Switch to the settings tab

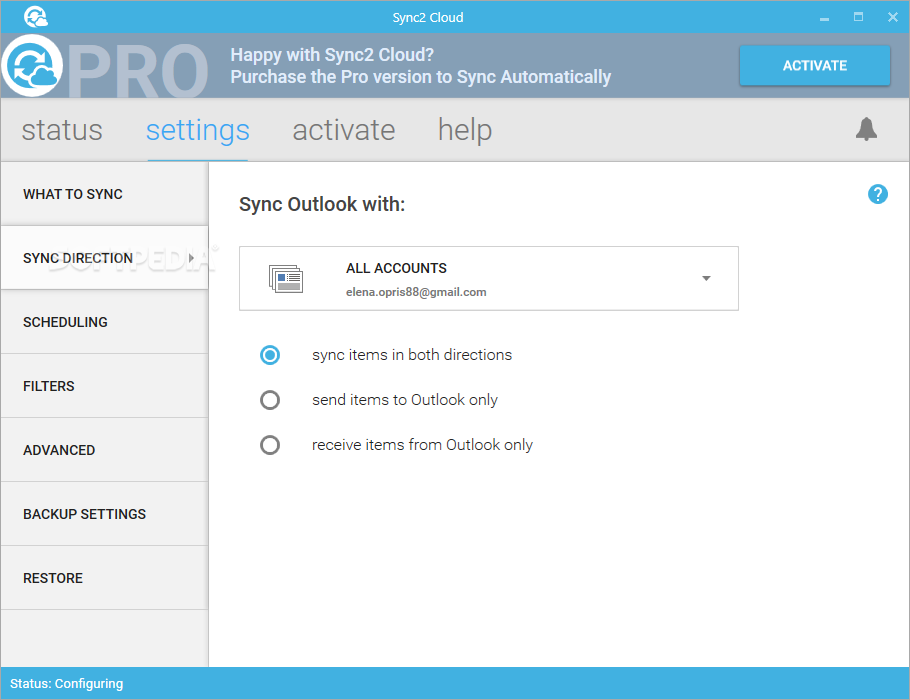tap(198, 131)
